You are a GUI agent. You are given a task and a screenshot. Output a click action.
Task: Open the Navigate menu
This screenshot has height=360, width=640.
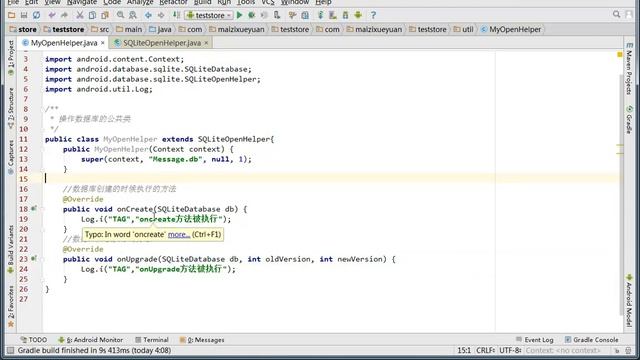tap(82, 2)
